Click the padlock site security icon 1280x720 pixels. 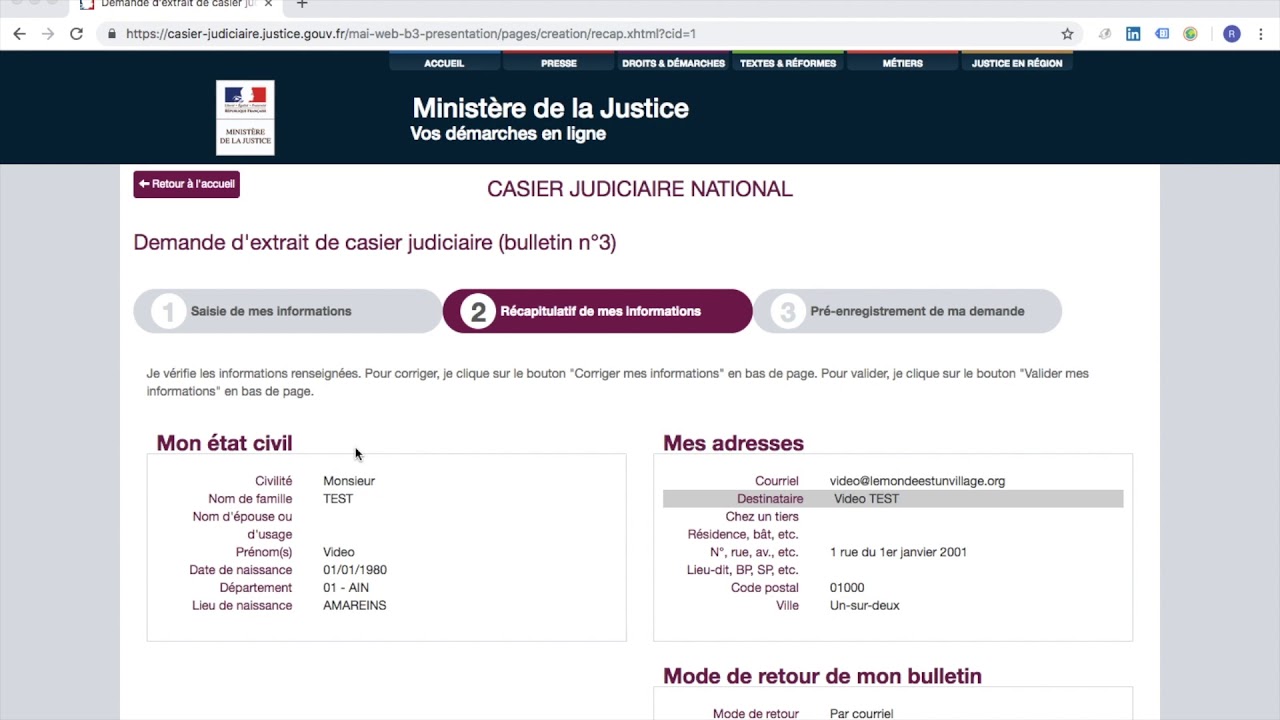click(111, 34)
